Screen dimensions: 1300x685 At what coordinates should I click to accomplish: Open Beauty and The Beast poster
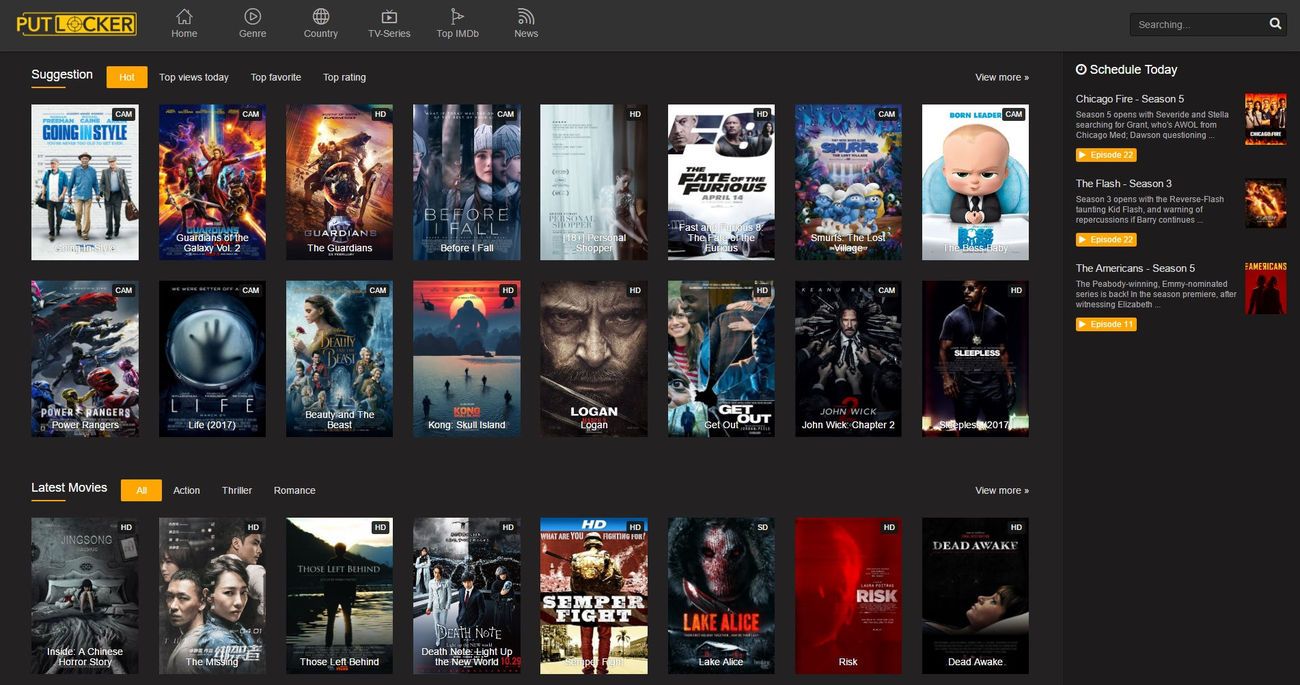coord(339,358)
